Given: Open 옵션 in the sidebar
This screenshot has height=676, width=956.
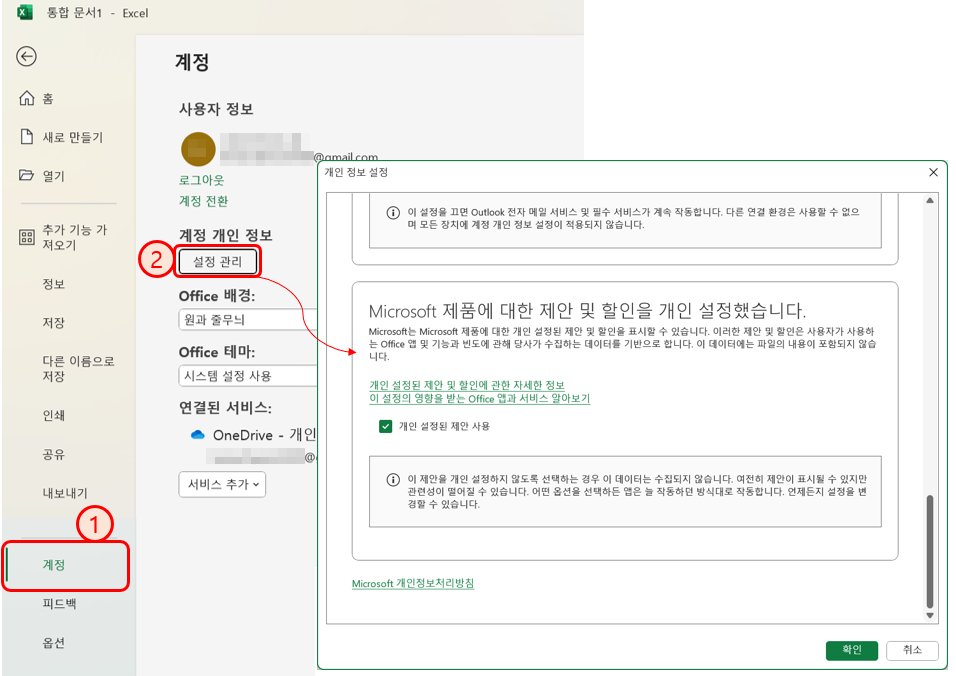Looking at the screenshot, I should pyautogui.click(x=54, y=642).
